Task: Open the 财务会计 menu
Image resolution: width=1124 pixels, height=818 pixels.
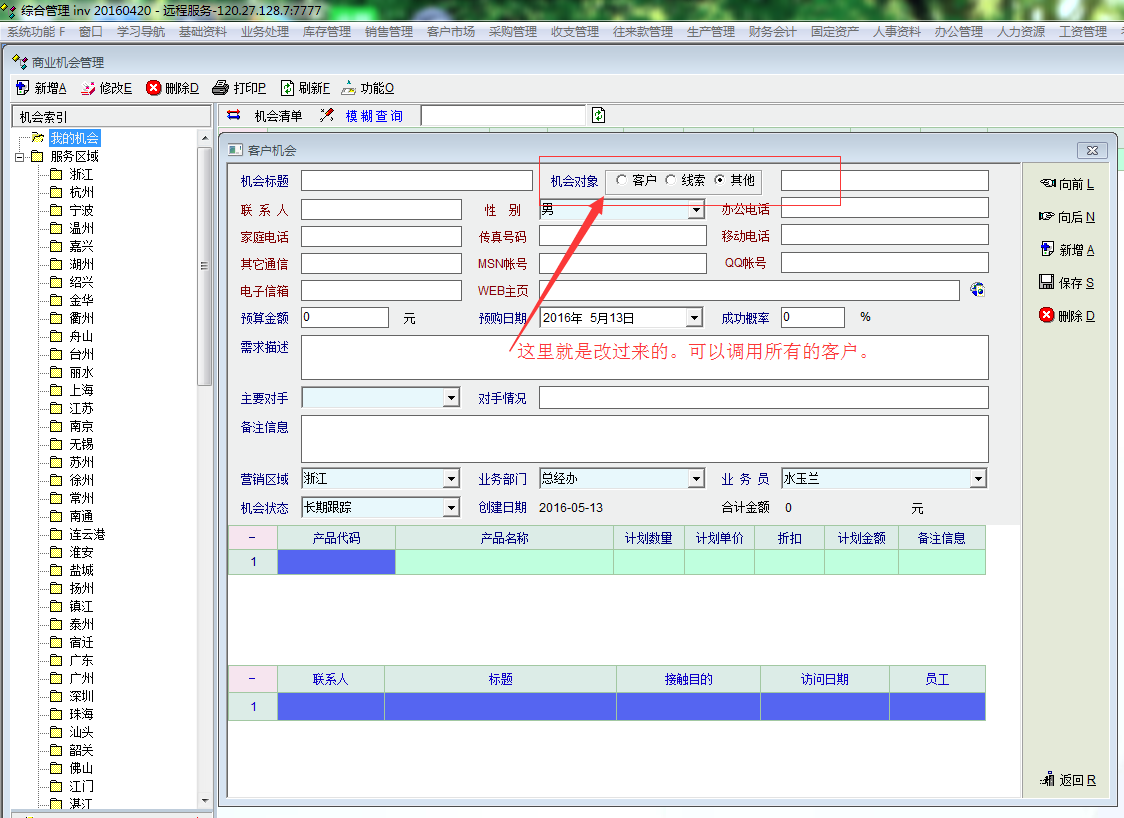Action: 772,32
